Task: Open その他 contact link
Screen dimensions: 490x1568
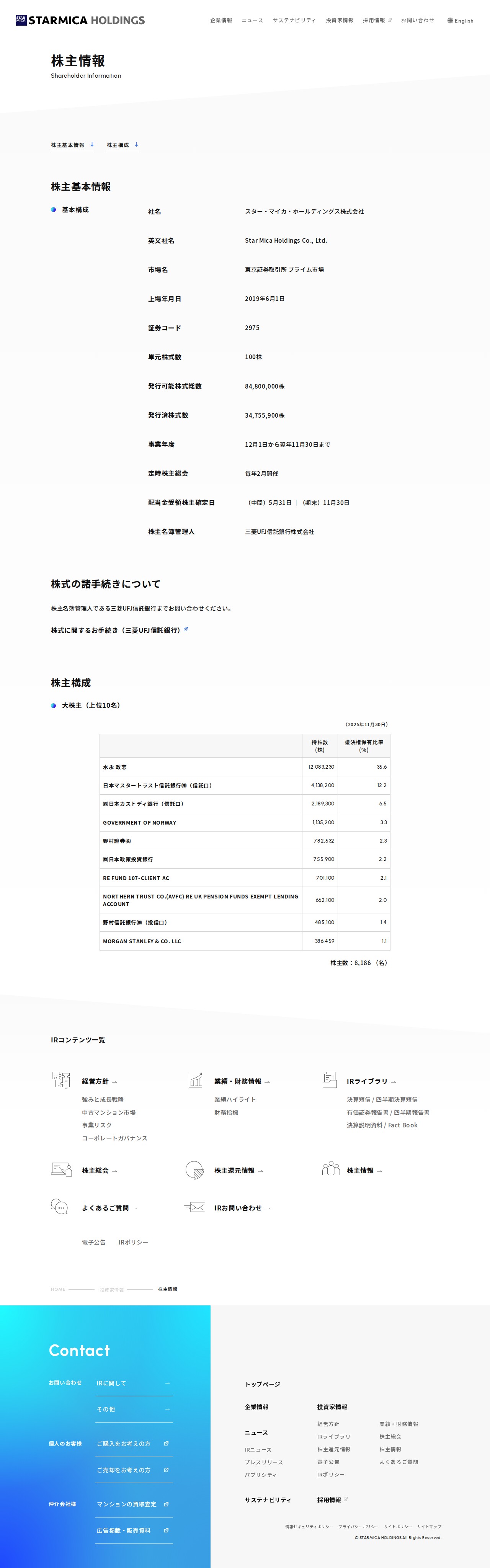Action: (134, 1409)
